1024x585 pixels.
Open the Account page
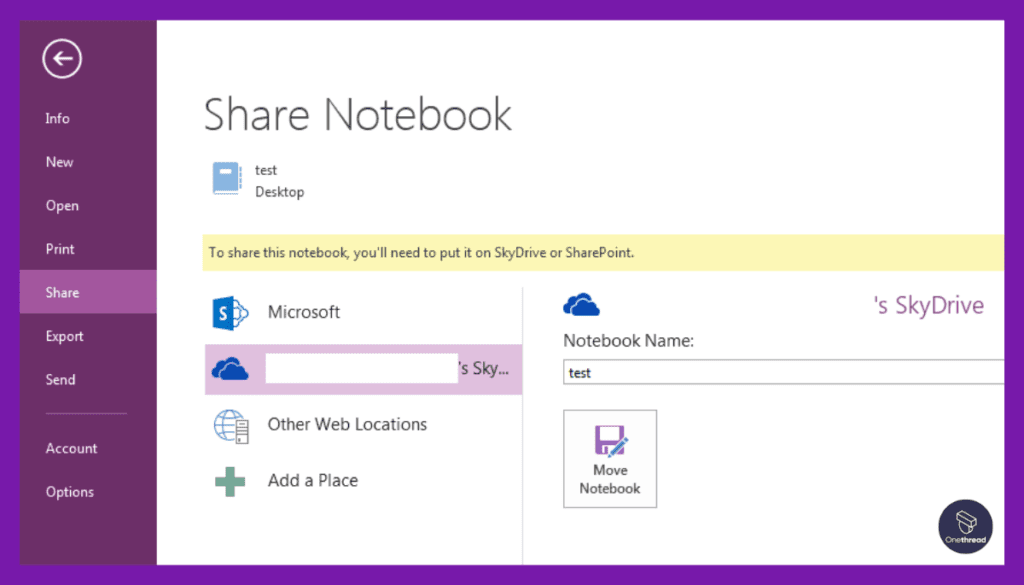(x=71, y=449)
